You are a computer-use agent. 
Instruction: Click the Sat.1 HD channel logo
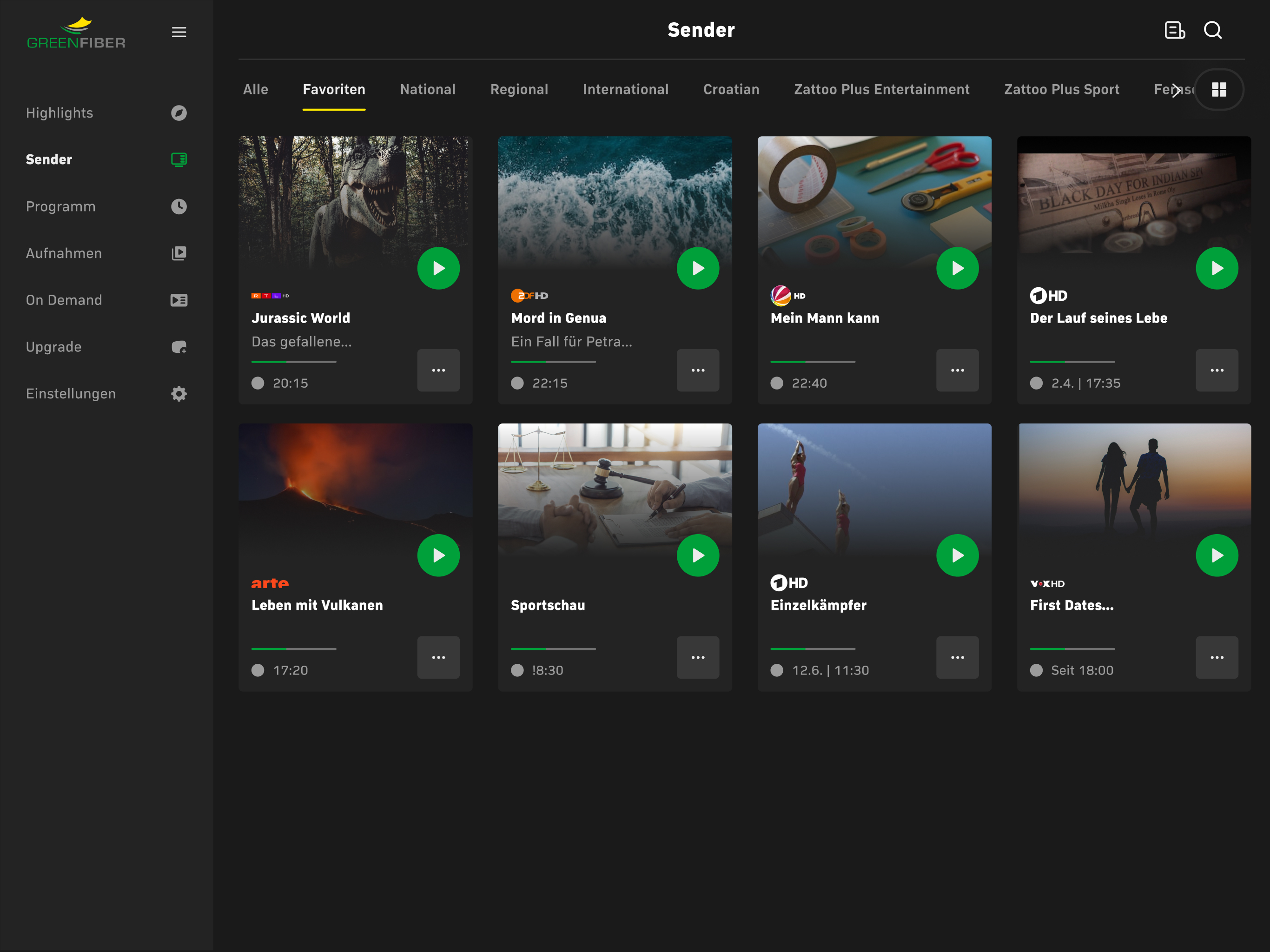click(788, 296)
